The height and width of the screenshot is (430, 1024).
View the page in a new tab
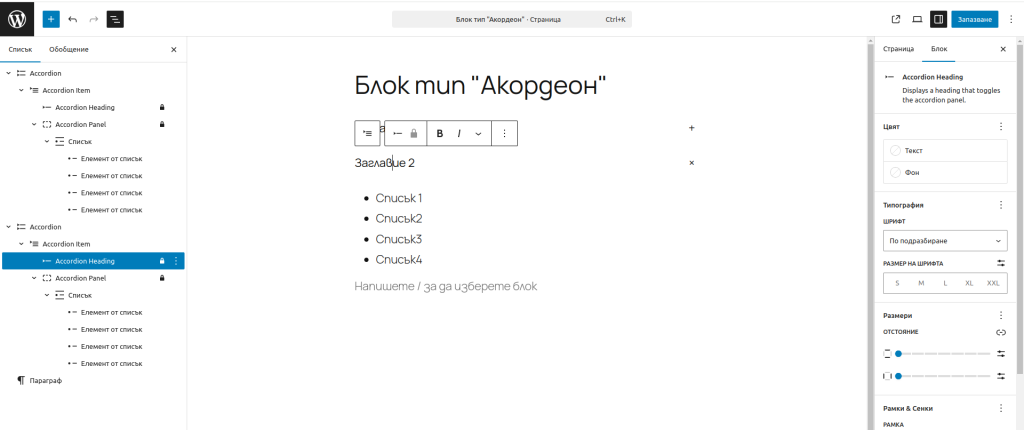pyautogui.click(x=895, y=19)
